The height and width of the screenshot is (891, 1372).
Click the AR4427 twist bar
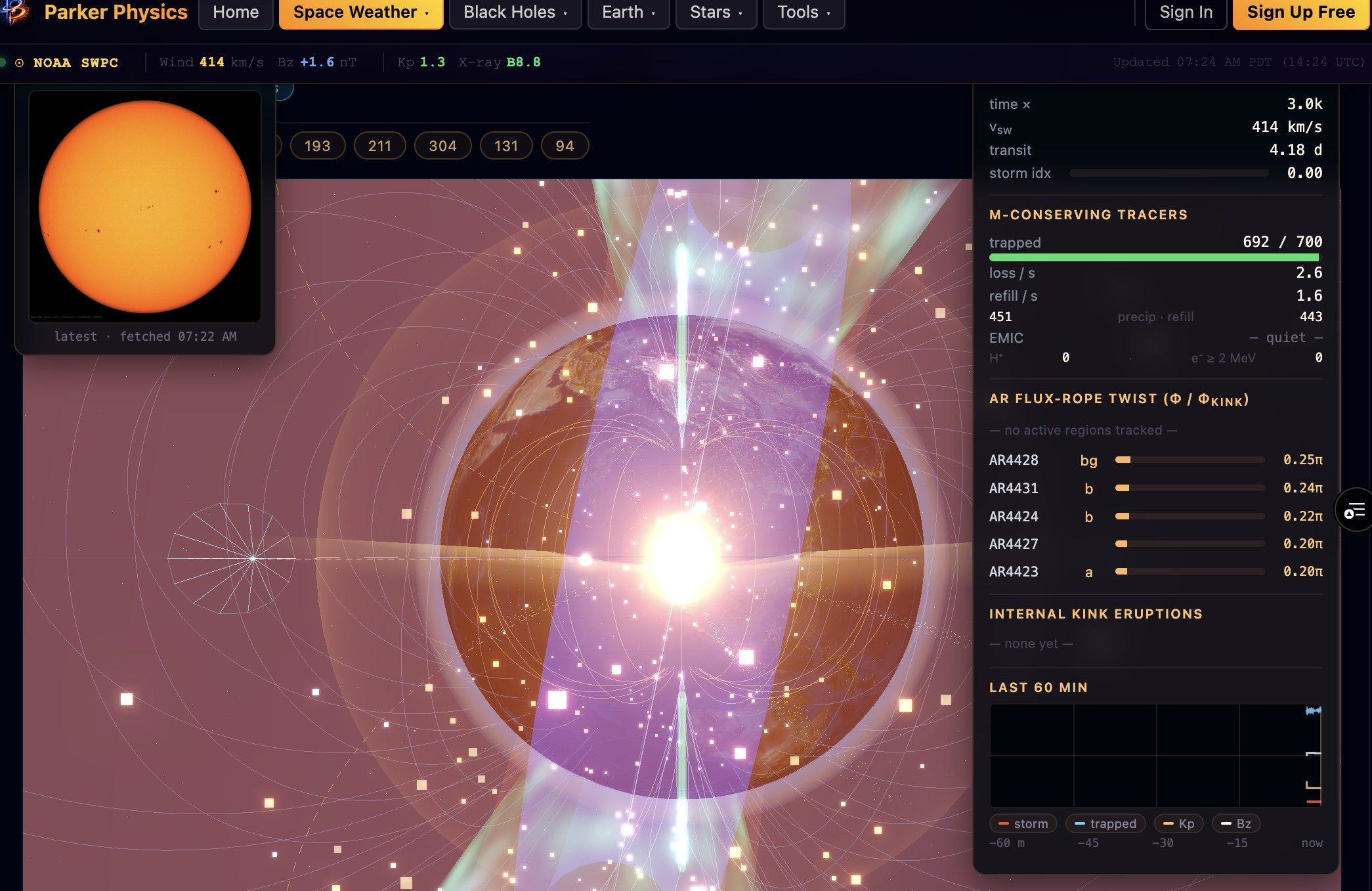[1190, 544]
